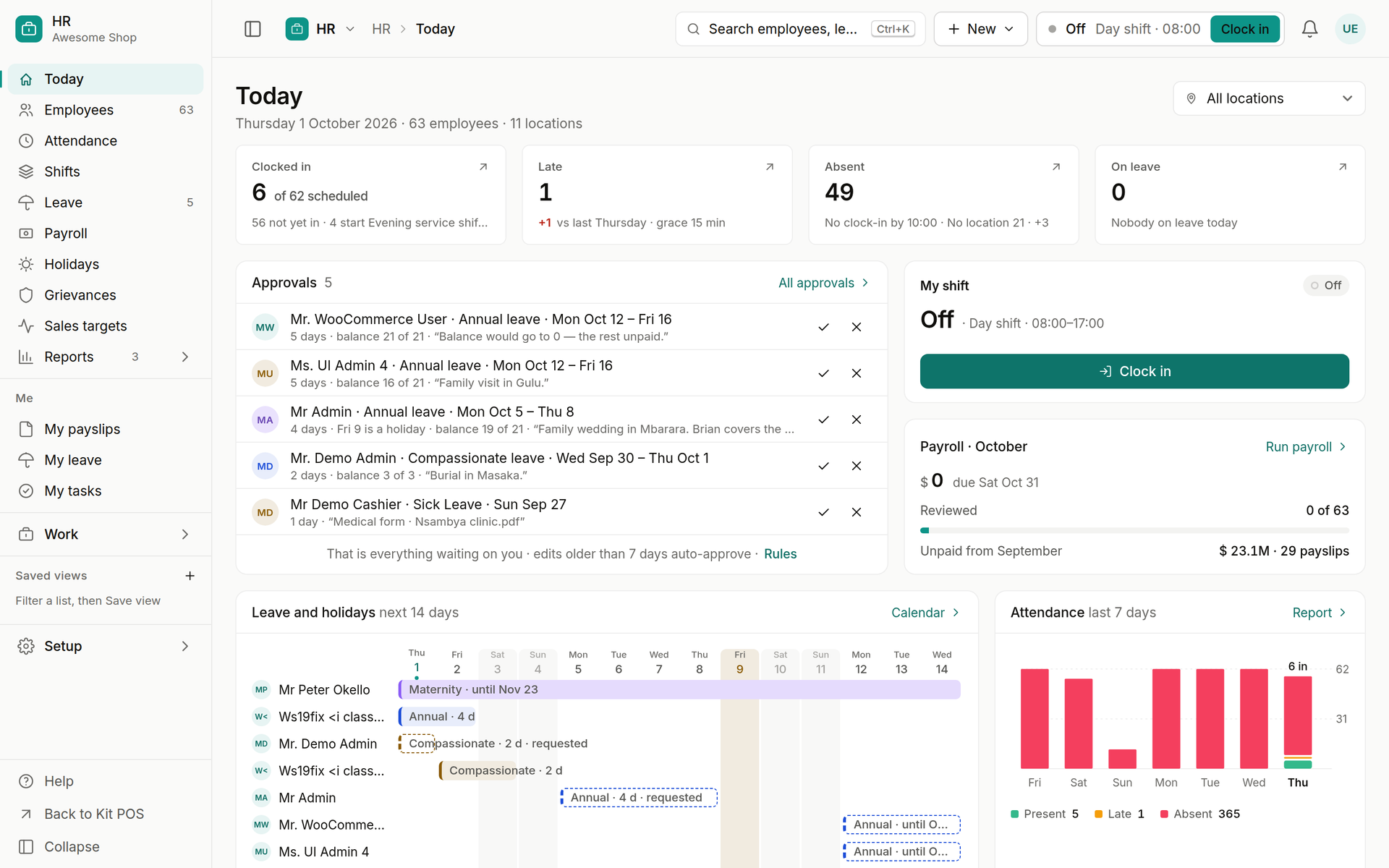Open the Attendance Report link
1389x868 pixels.
[1320, 613]
